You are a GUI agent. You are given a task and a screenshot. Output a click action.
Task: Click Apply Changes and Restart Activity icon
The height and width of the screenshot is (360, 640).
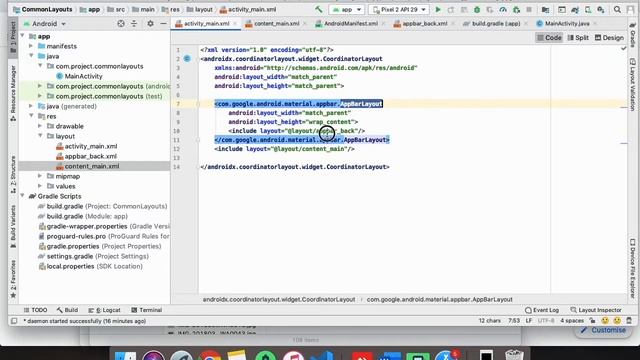[451, 9]
